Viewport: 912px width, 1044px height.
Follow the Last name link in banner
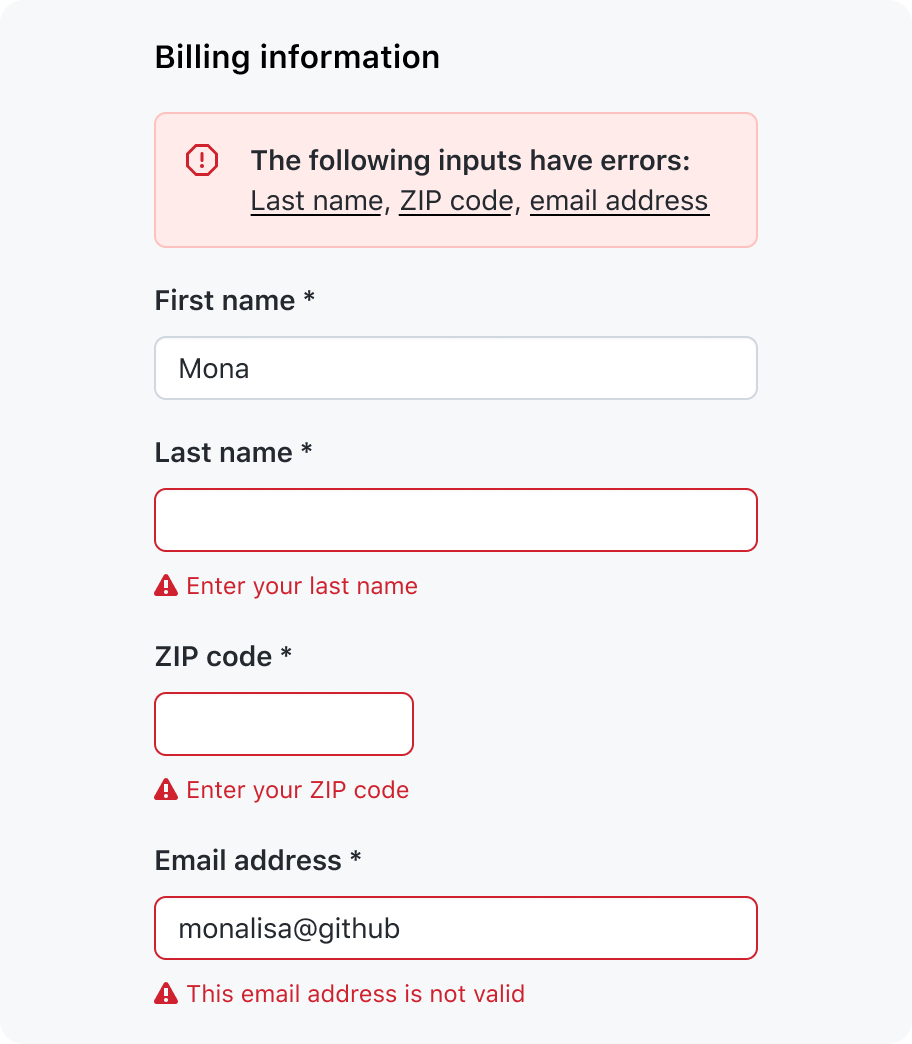317,201
